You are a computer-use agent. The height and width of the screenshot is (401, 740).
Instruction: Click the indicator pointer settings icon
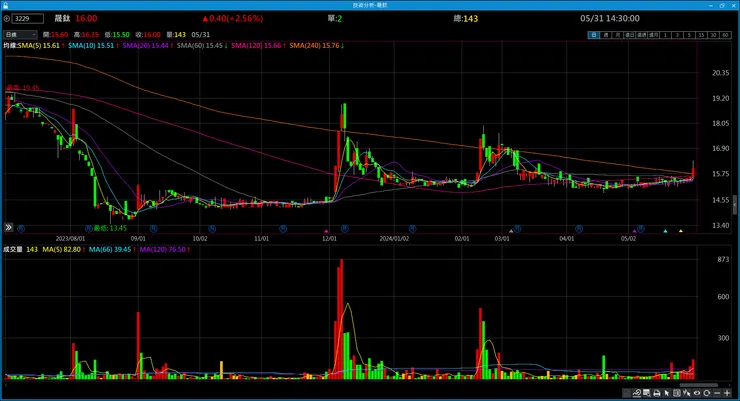point(687,393)
